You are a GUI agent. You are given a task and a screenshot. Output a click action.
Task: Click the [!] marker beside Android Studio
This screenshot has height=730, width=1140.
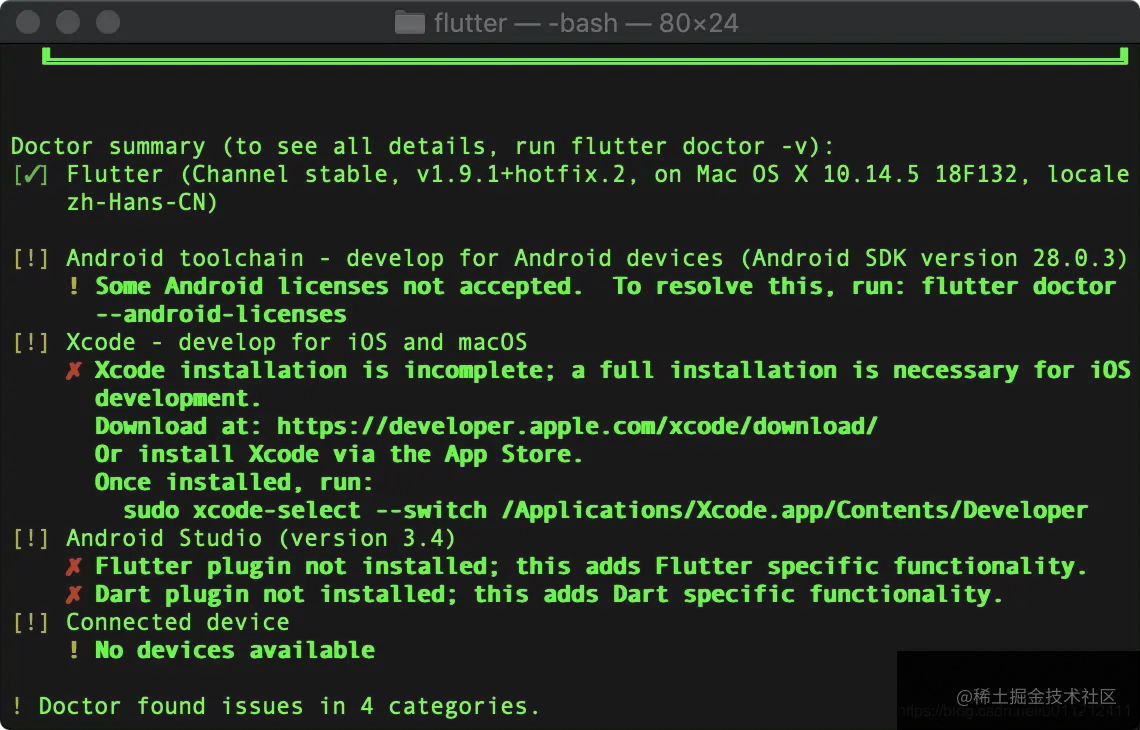click(x=31, y=539)
